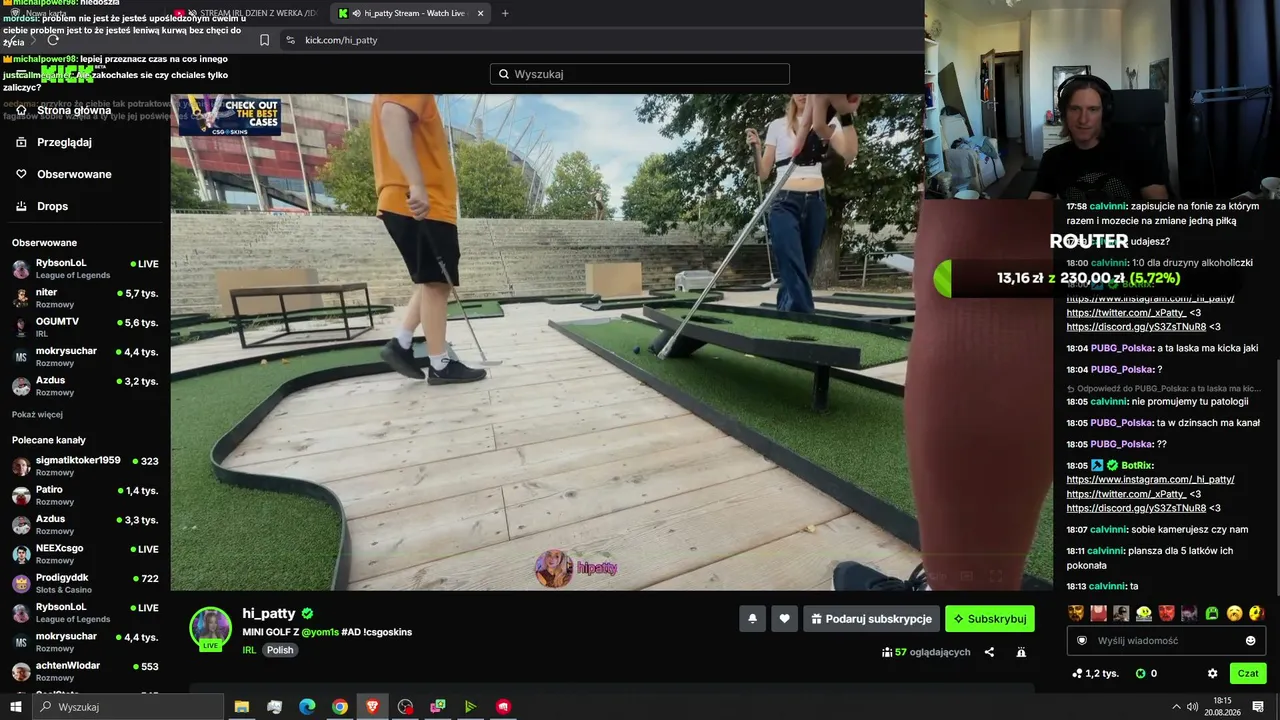Open the Drops section

(42, 206)
